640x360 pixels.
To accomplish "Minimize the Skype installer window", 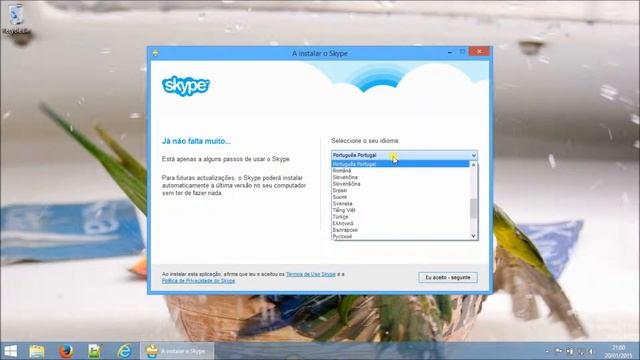I will pyautogui.click(x=450, y=52).
